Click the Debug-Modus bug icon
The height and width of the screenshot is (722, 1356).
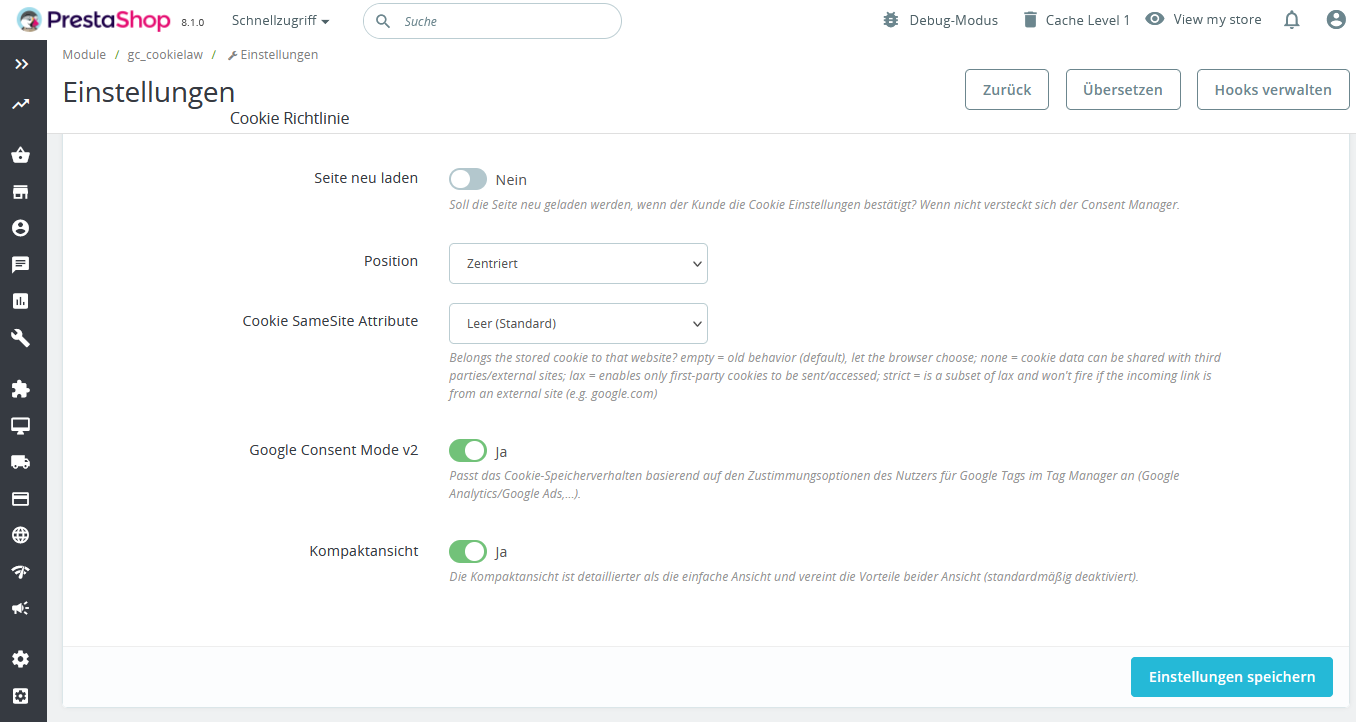(x=891, y=20)
